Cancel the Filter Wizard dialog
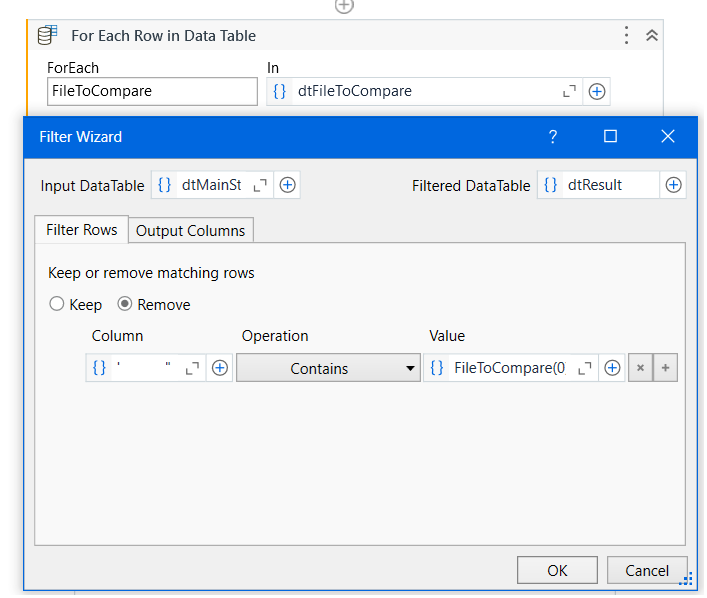Screen dimensions: 707x598 coord(646,570)
